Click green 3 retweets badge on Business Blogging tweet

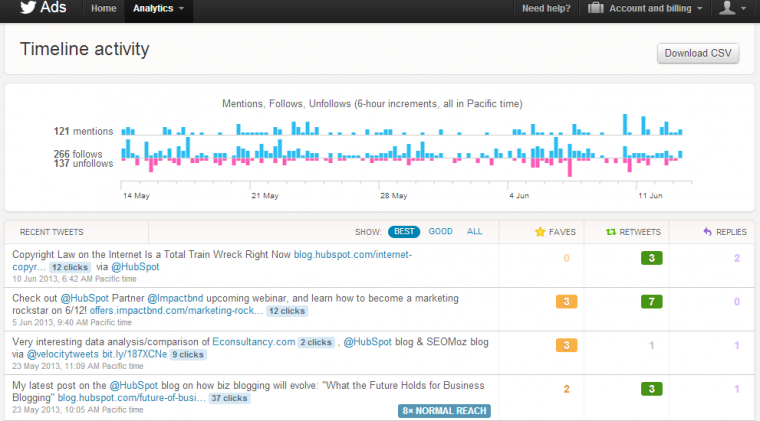(651, 389)
